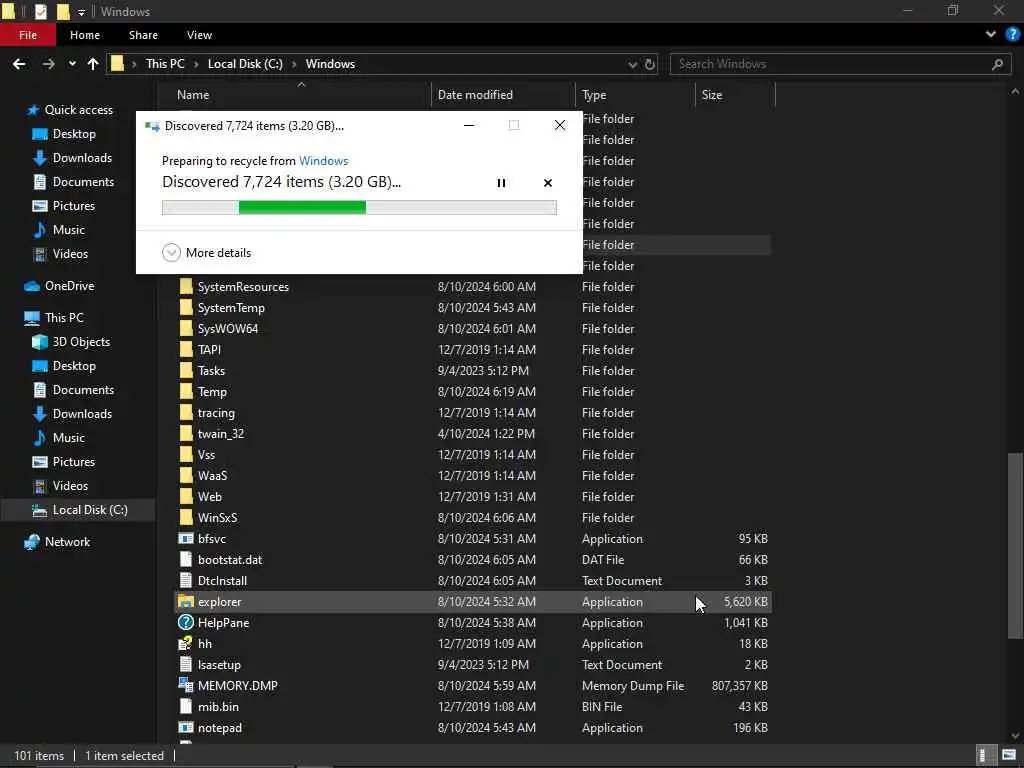Click the vertical scrollbar thumb

[x=1015, y=545]
